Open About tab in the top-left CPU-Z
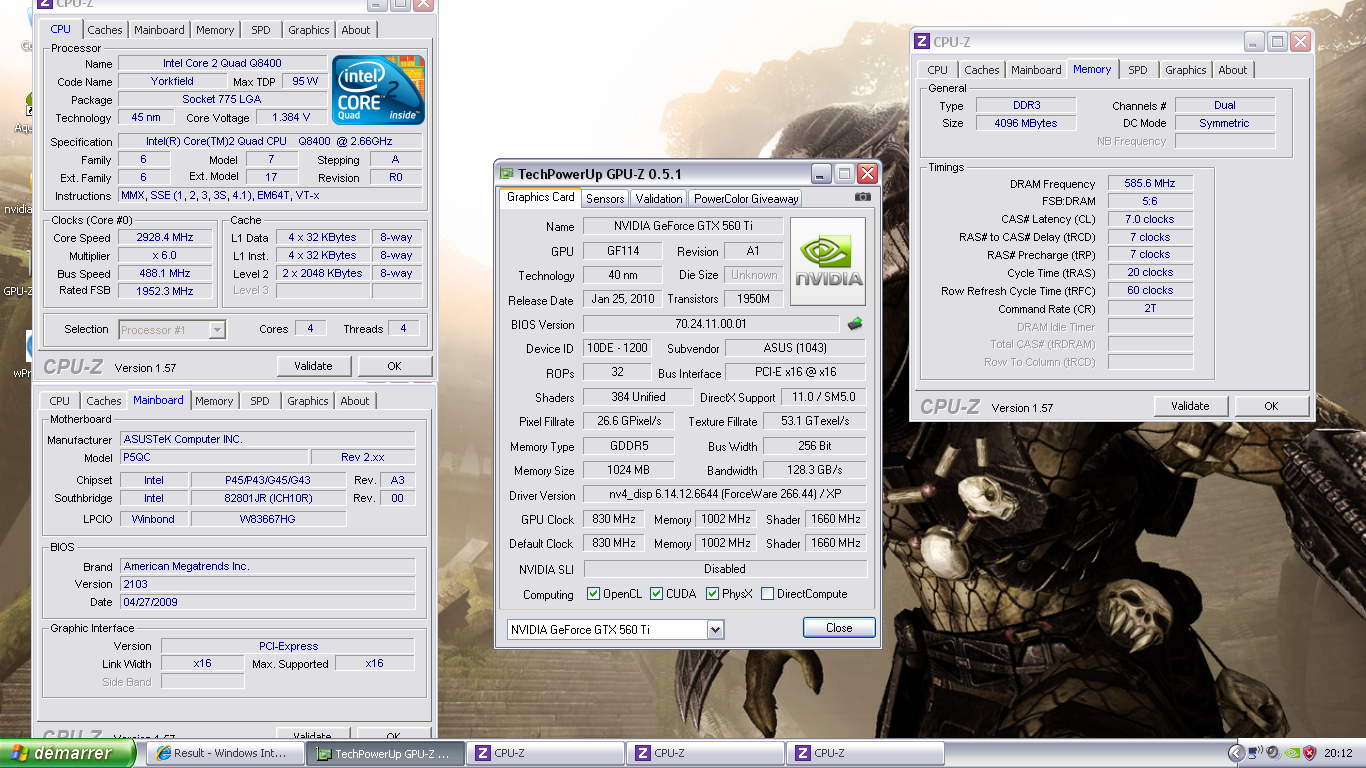Image resolution: width=1366 pixels, height=768 pixels. tap(356, 30)
